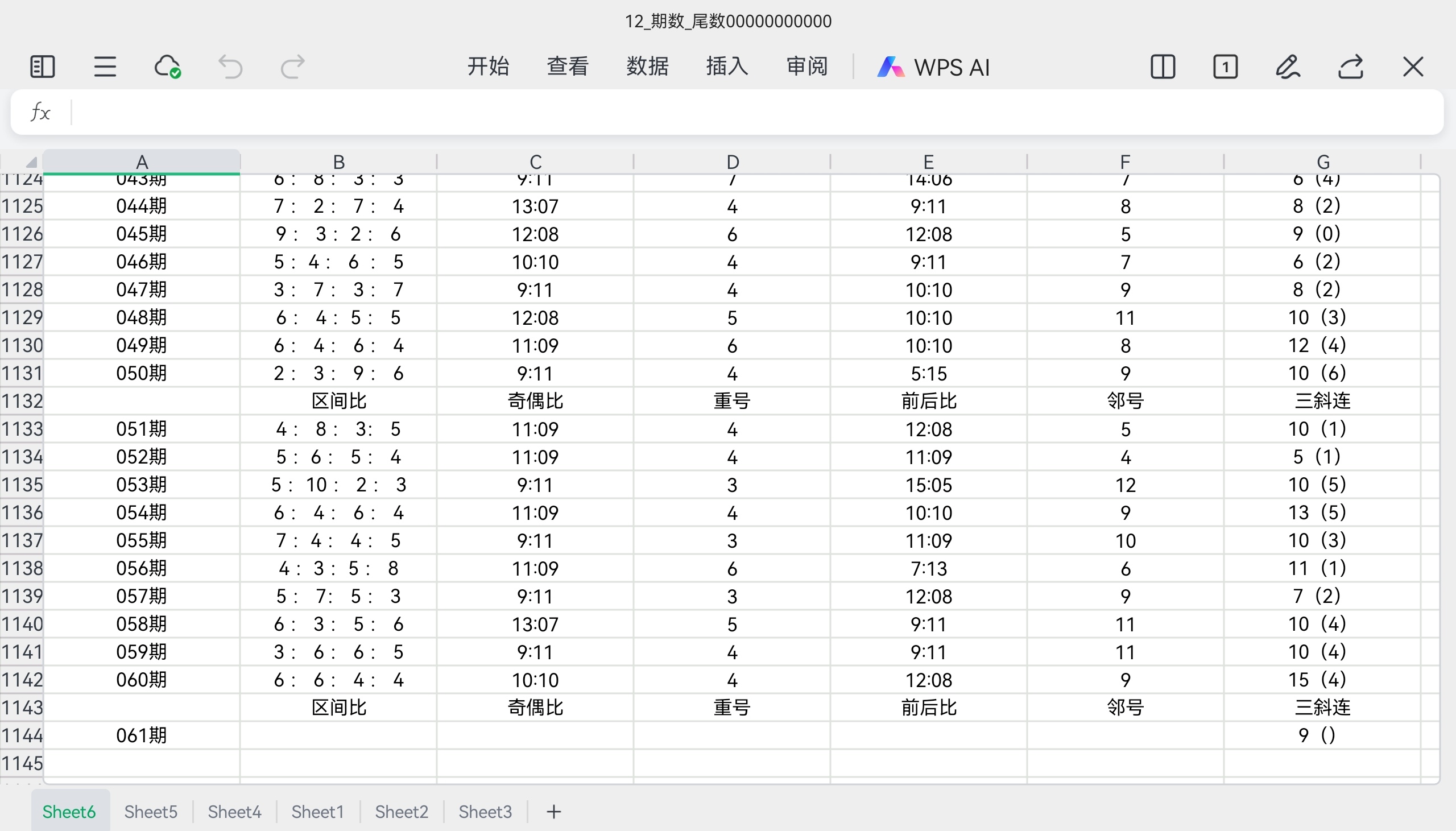Viewport: 1456px width, 831px height.
Task: Open the page number view icon
Action: tap(1225, 67)
